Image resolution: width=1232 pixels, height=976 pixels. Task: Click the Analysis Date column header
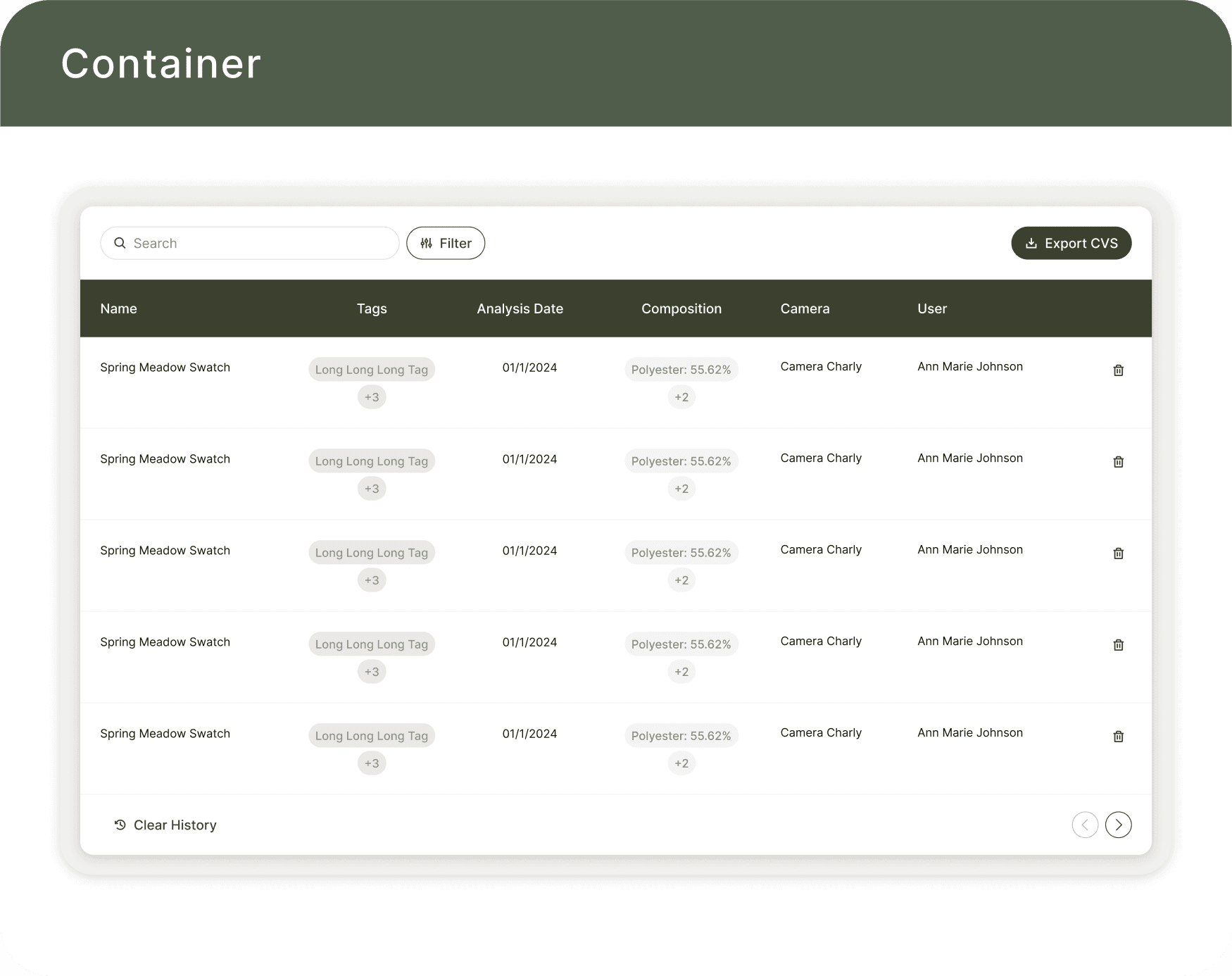click(x=520, y=308)
